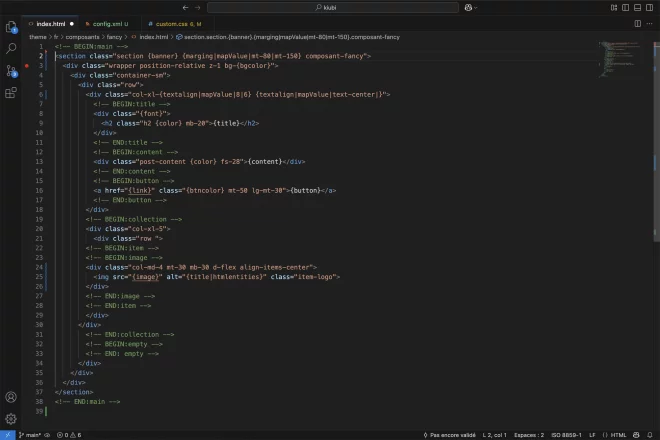Viewport: 660px width, 440px height.
Task: Click the vertical scrollbar of the editor
Action: coord(657,143)
